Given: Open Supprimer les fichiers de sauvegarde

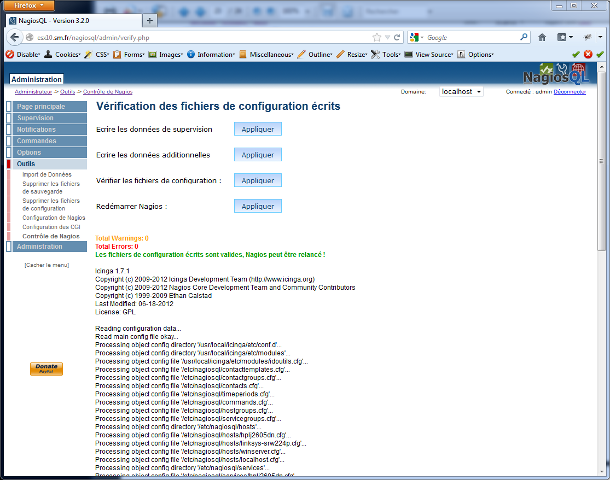Looking at the screenshot, I should (51, 187).
